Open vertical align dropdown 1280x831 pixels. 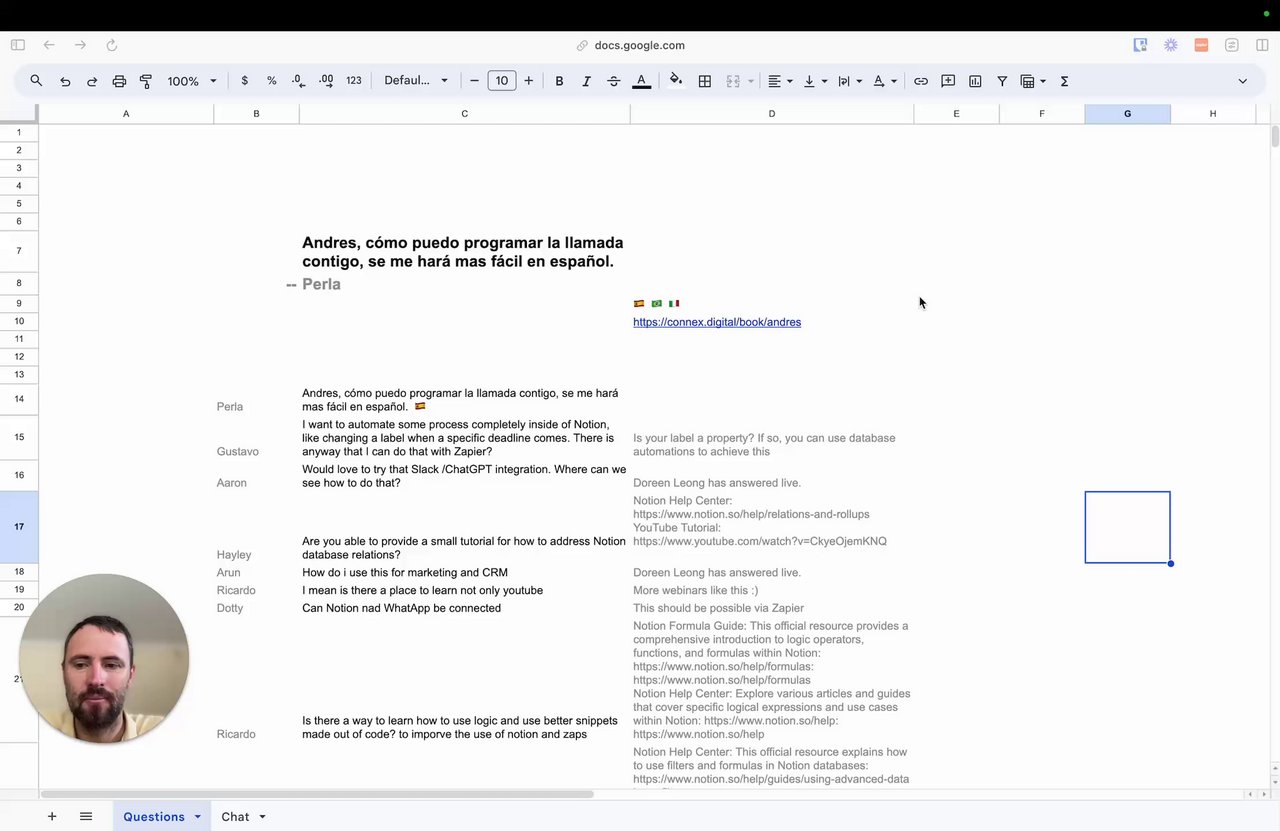click(x=815, y=81)
